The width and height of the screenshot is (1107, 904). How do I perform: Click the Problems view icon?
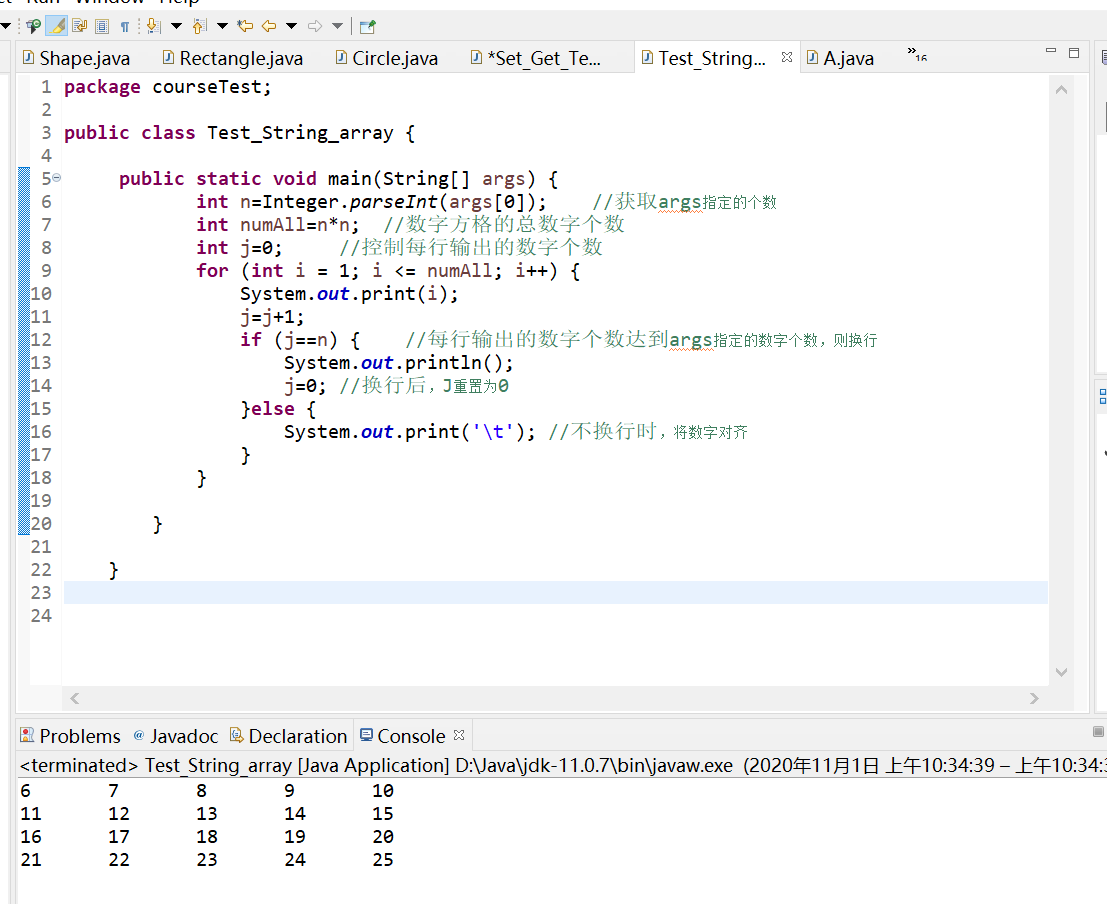tap(27, 735)
